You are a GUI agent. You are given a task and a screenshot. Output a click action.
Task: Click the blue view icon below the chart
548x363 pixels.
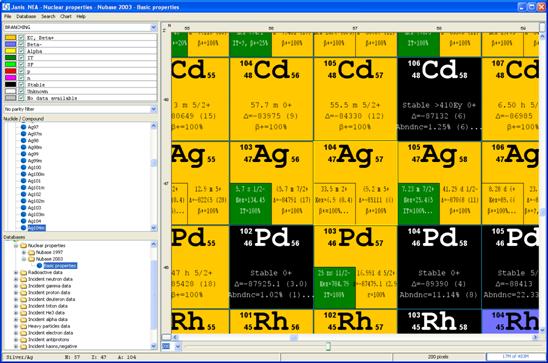(166, 346)
